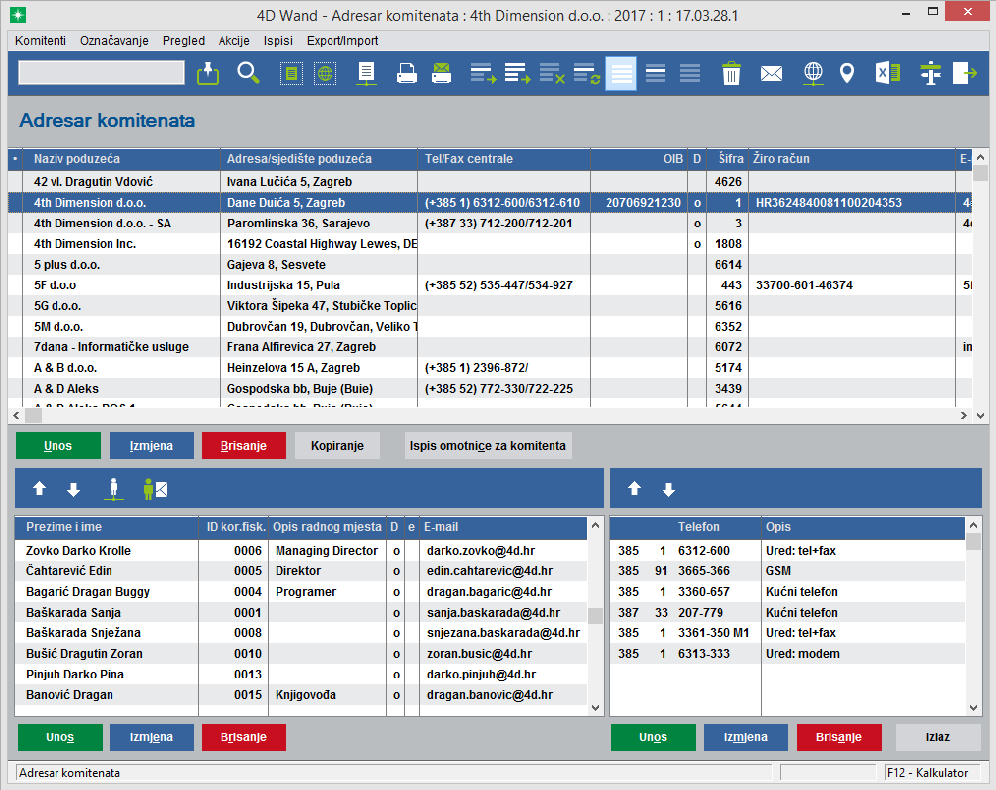The image size is (996, 790).
Task: Click the list with green X icon
Action: click(x=552, y=73)
